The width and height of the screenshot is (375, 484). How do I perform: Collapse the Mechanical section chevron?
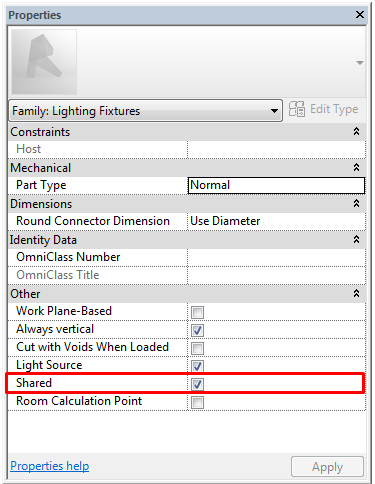[x=356, y=167]
